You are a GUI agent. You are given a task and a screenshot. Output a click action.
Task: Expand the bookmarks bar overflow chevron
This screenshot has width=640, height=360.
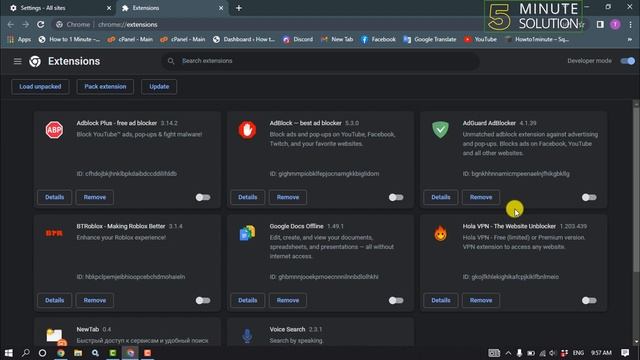(629, 40)
